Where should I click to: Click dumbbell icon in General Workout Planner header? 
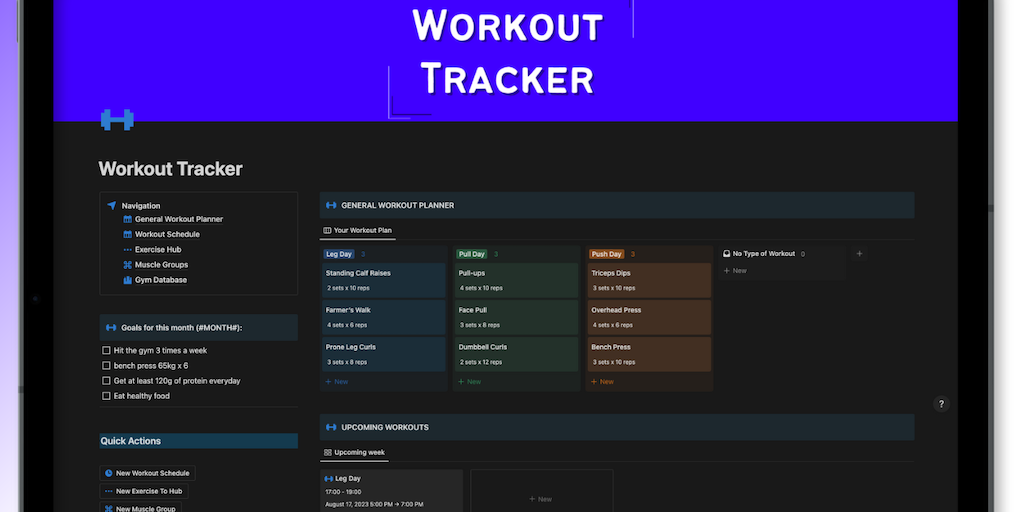click(x=331, y=205)
